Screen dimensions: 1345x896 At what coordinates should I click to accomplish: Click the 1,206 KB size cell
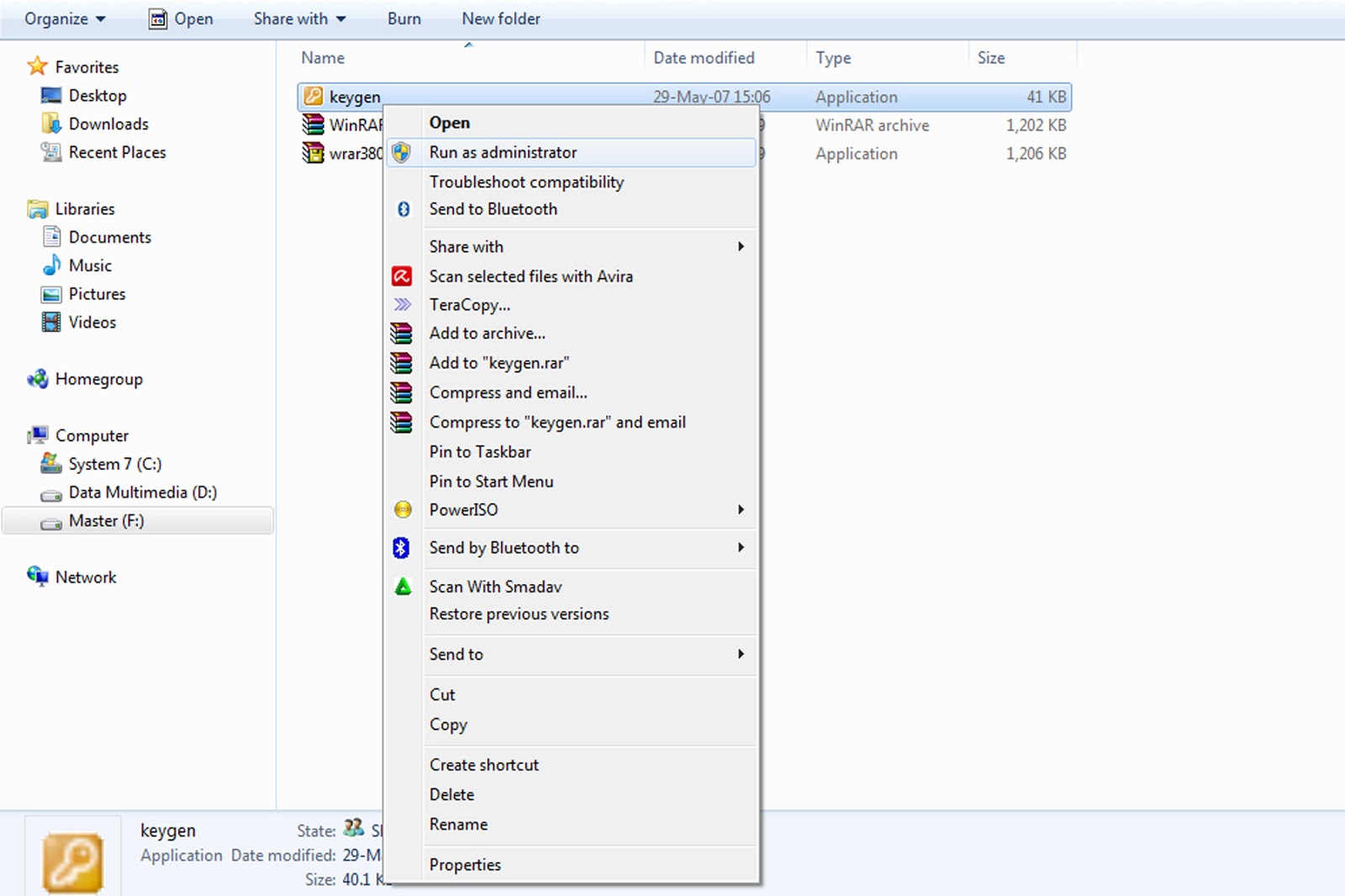(1036, 154)
